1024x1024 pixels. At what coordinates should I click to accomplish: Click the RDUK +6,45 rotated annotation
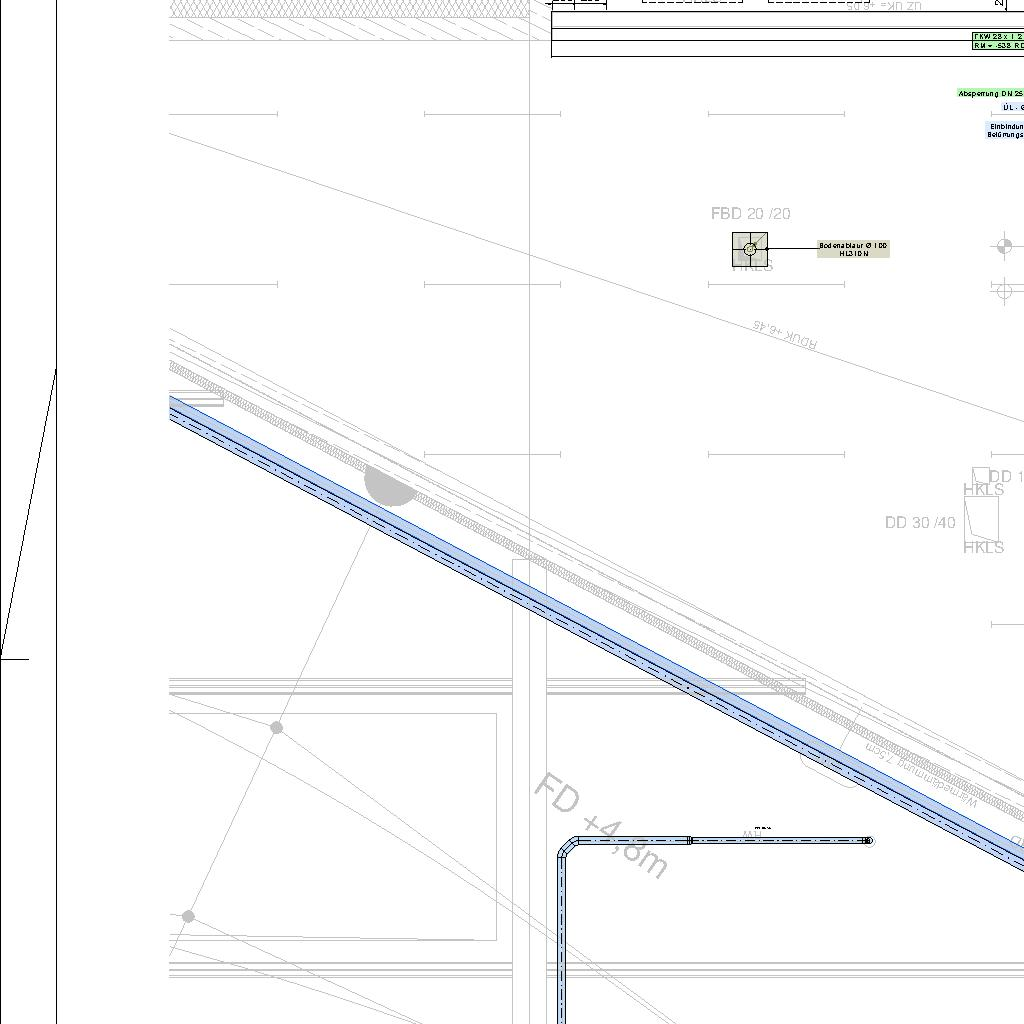(x=785, y=334)
